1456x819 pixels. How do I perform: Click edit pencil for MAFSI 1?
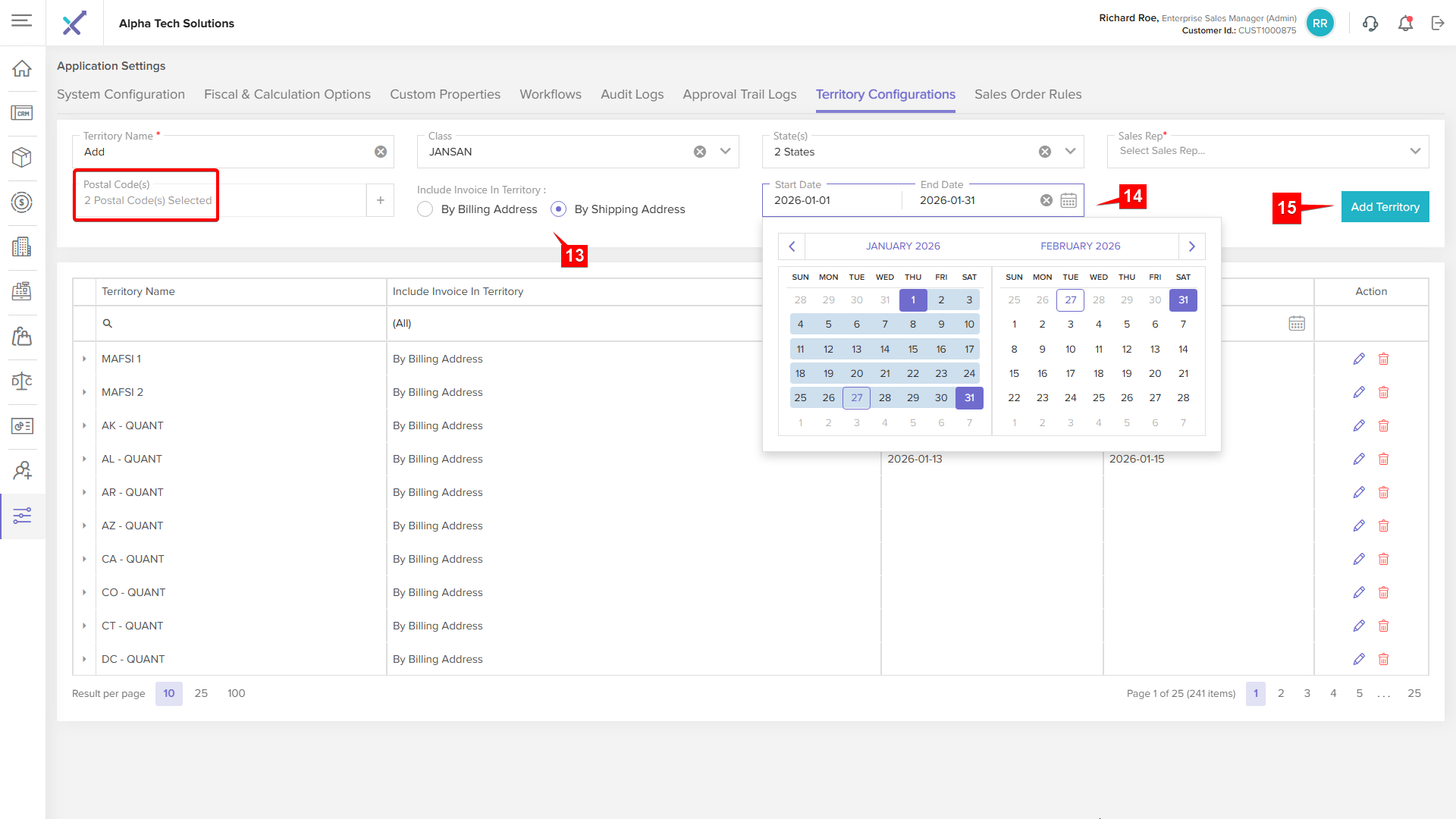1359,359
